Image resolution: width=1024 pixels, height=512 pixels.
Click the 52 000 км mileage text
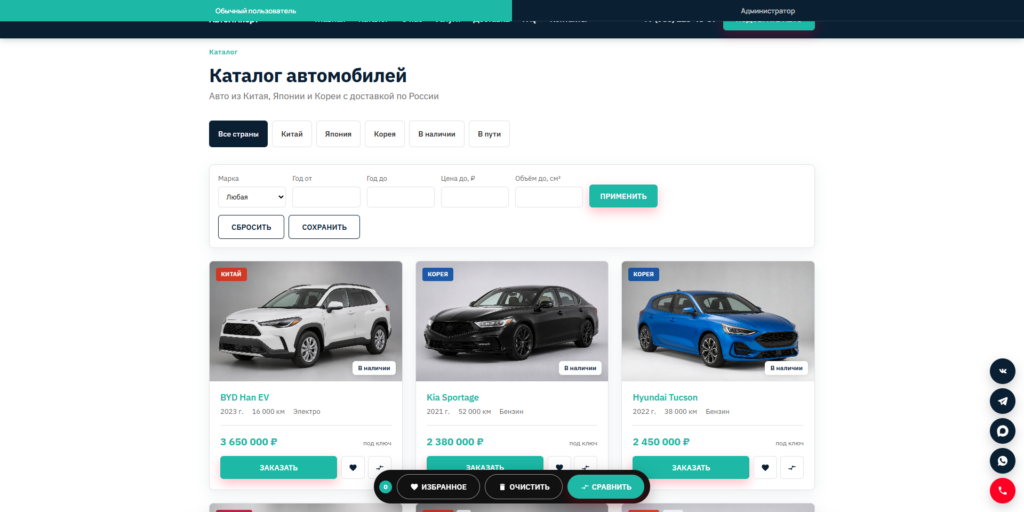[x=475, y=412]
